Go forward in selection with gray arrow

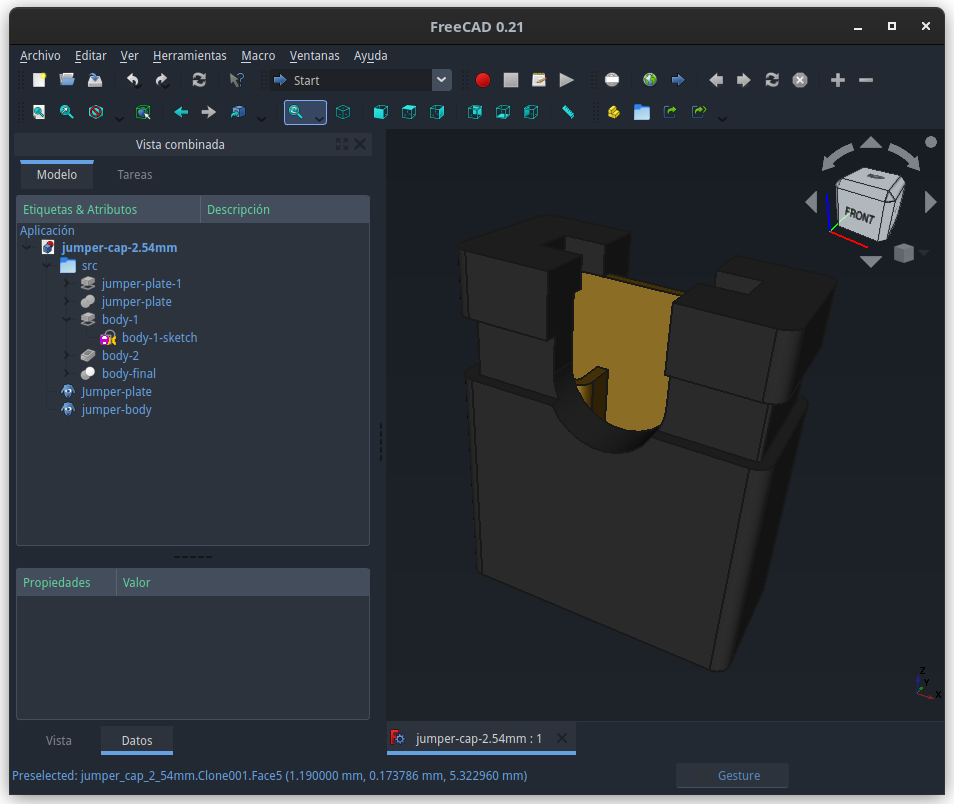pyautogui.click(x=209, y=112)
